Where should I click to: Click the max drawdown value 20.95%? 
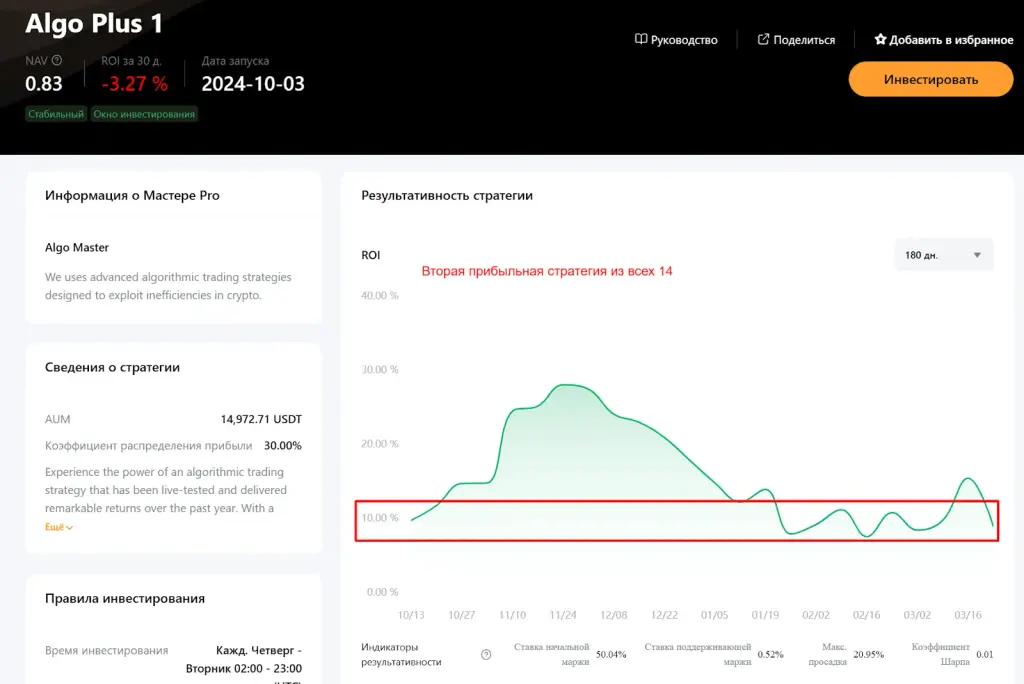869,655
